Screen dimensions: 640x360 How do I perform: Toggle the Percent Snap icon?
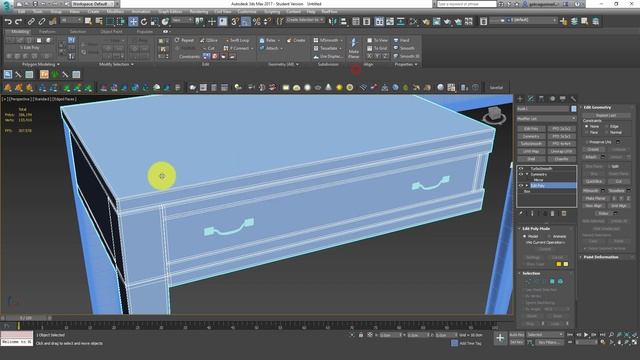click(x=257, y=21)
